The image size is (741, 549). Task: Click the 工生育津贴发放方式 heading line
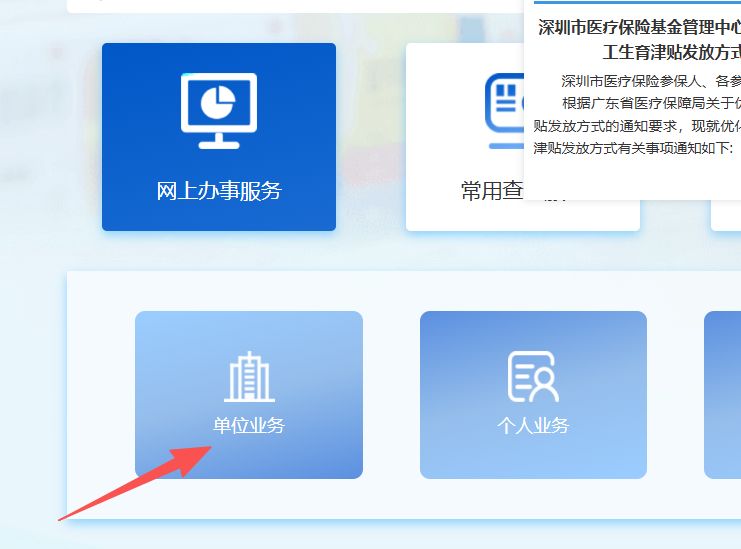672,52
